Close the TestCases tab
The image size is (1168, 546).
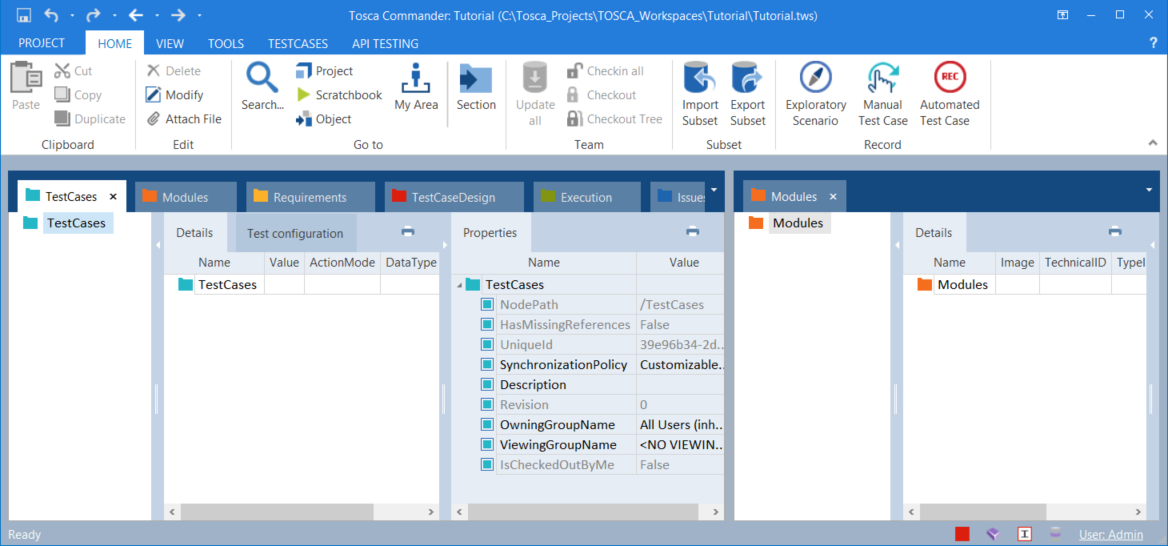pyautogui.click(x=113, y=197)
